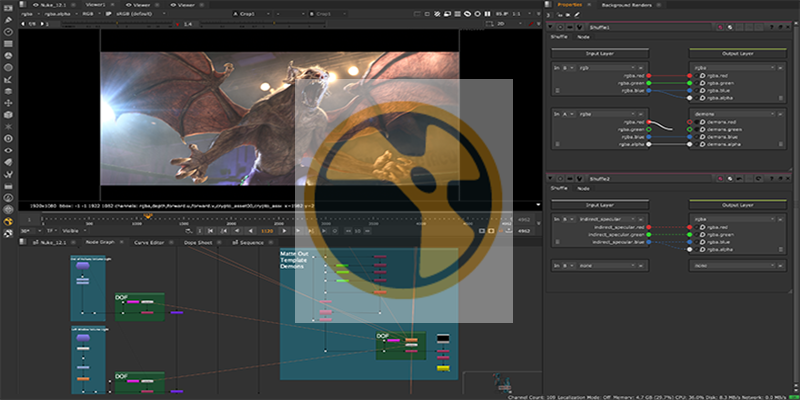Open the Filter nodes menu icon
This screenshot has width=800, height=400.
click(x=8, y=67)
